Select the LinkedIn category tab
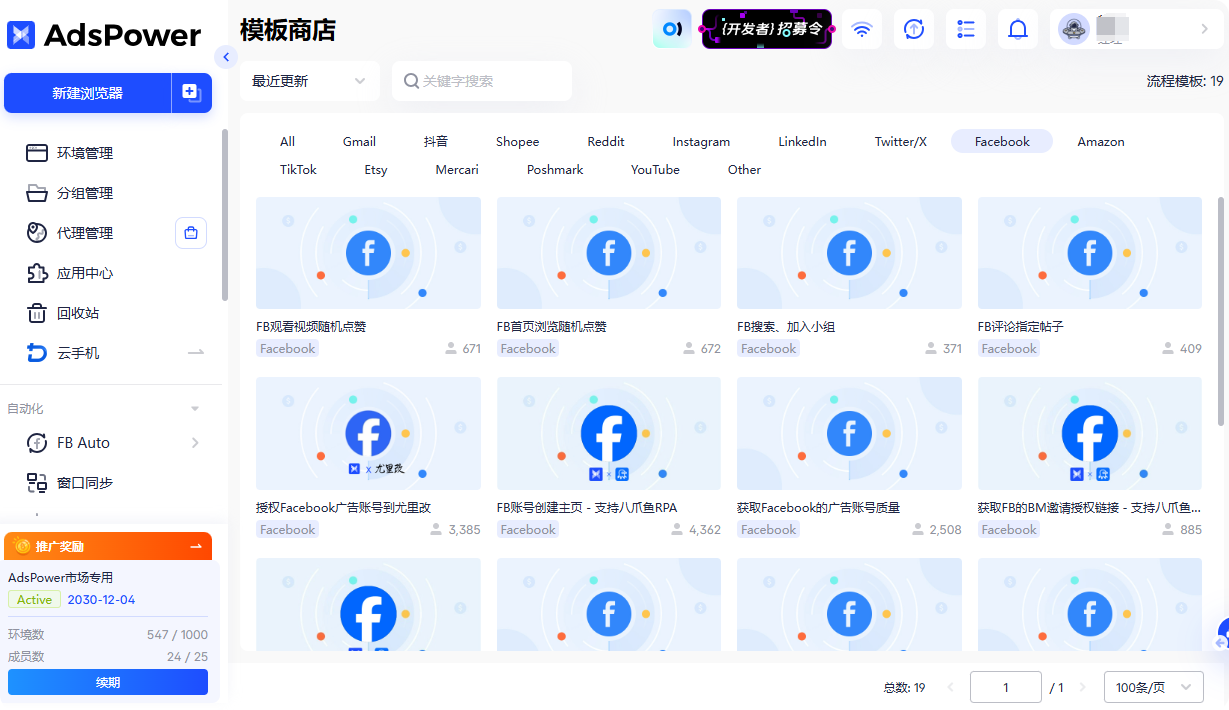 802,141
